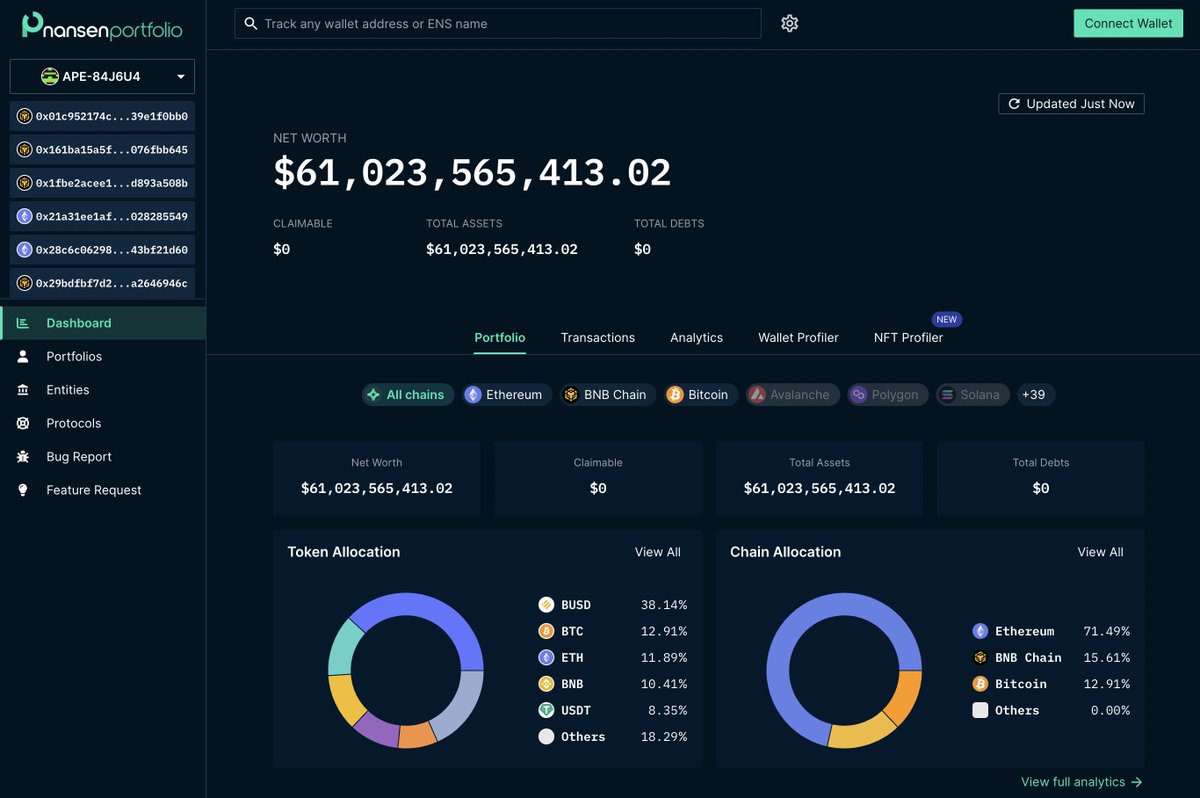
Task: Open the NFT Profiler tab
Action: tap(909, 337)
